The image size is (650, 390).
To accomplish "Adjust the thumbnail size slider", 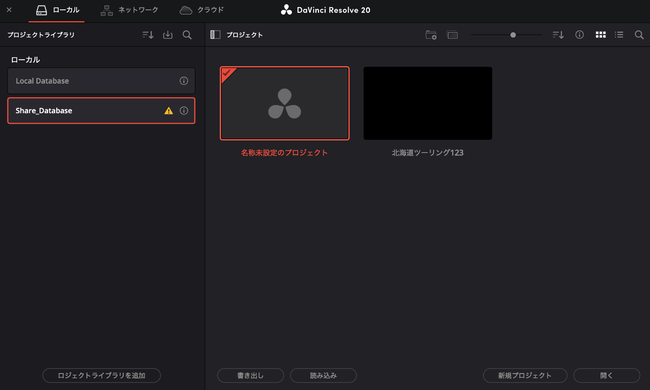I will point(513,35).
